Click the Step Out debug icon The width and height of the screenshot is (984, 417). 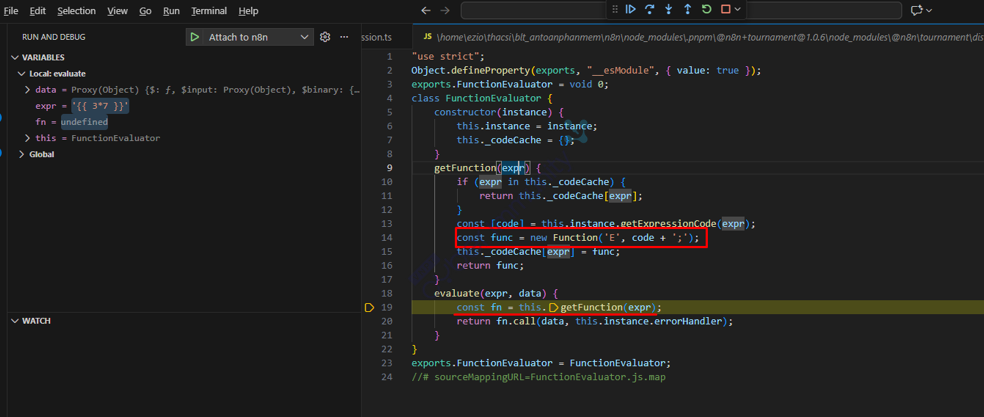point(687,9)
